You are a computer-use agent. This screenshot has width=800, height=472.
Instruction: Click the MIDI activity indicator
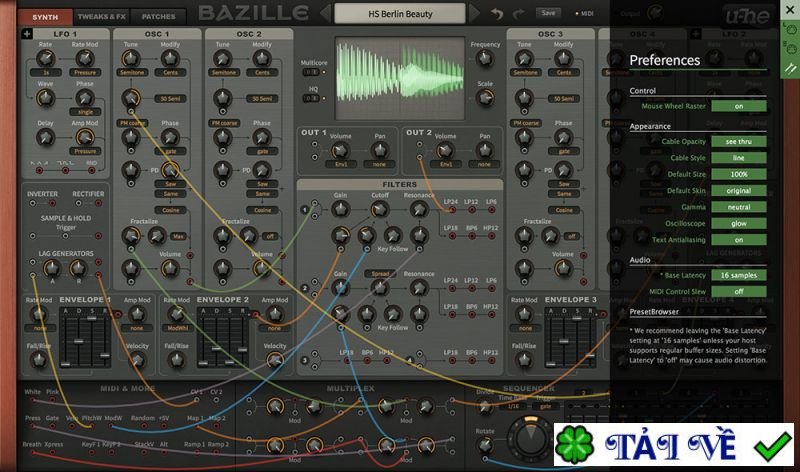(x=585, y=14)
